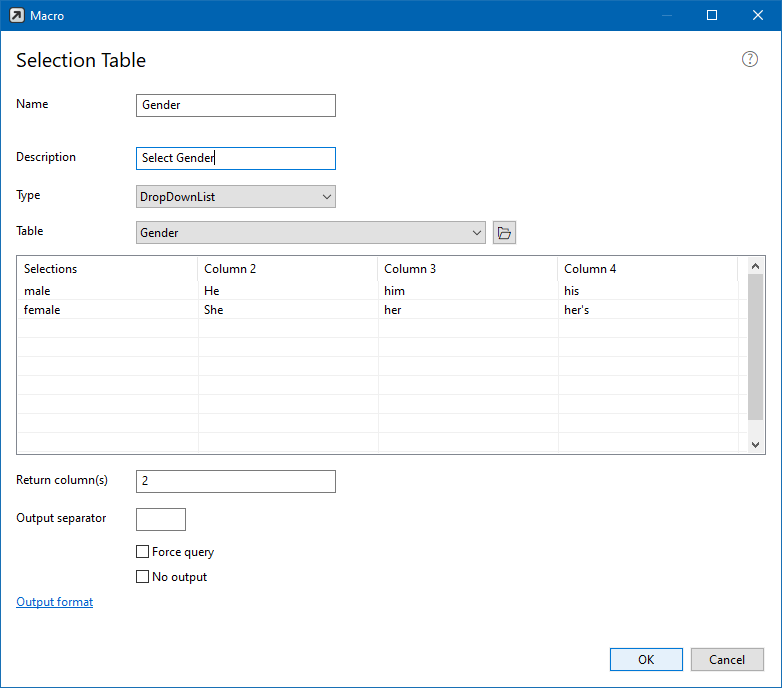
Task: Click the Macro app icon in title bar
Action: [16, 15]
